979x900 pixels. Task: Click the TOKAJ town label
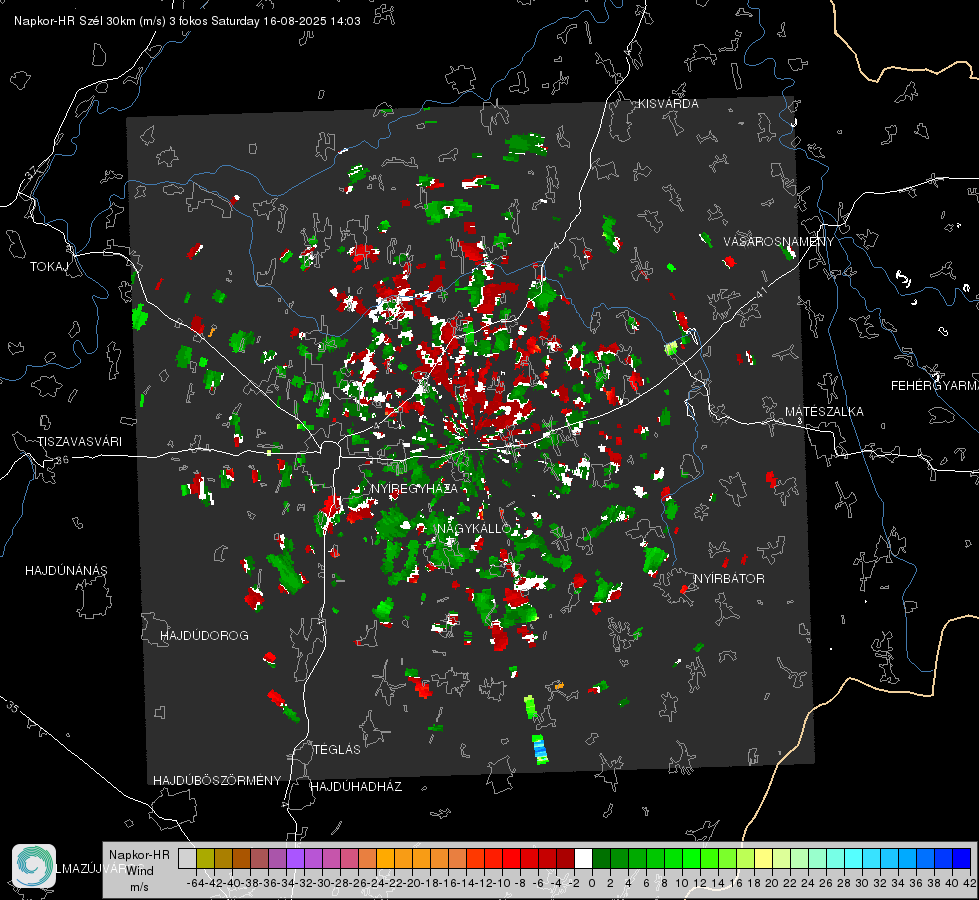coord(49,267)
